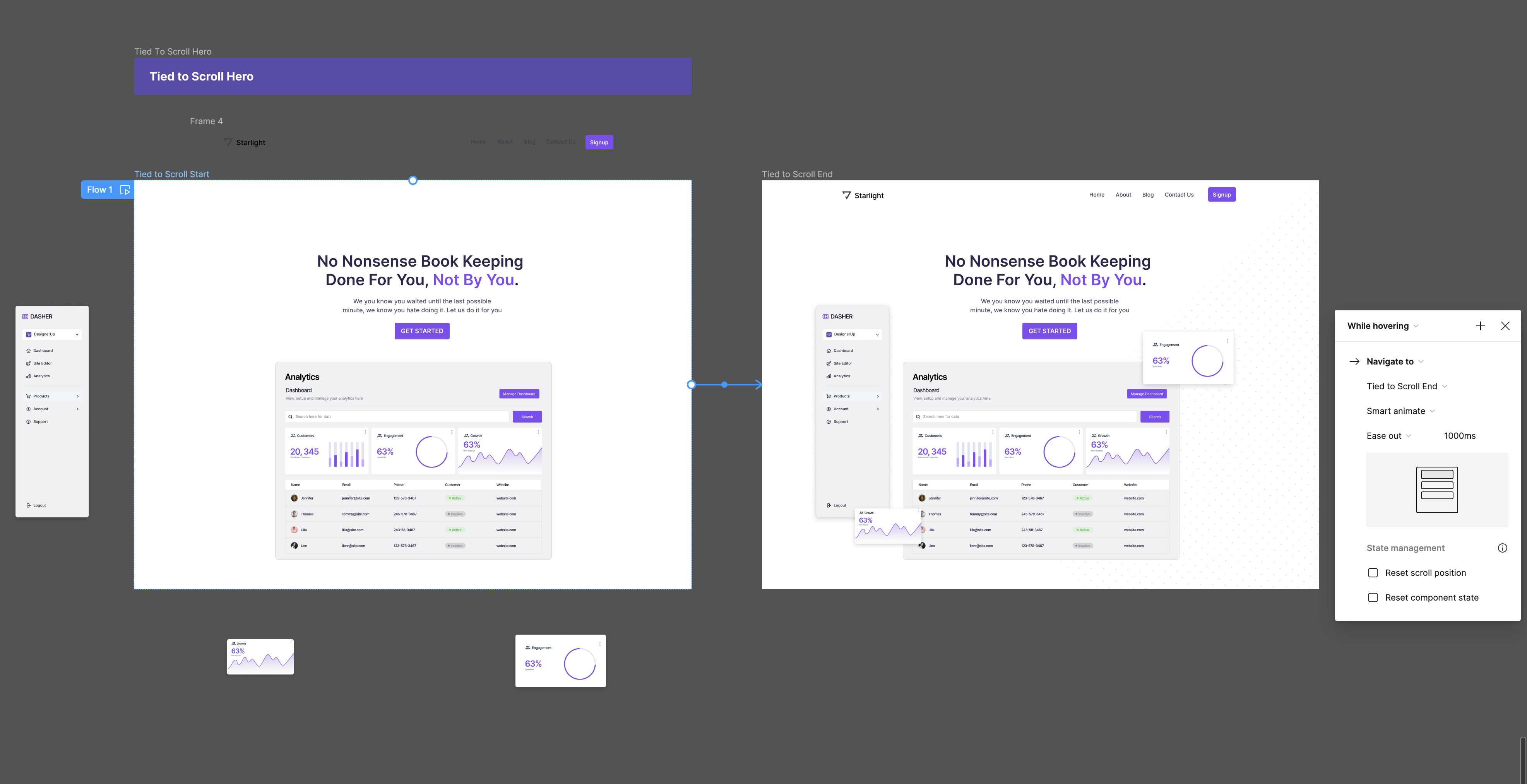Image resolution: width=1527 pixels, height=784 pixels.
Task: Expand the Ease out animation type dropdown
Action: tap(1389, 435)
